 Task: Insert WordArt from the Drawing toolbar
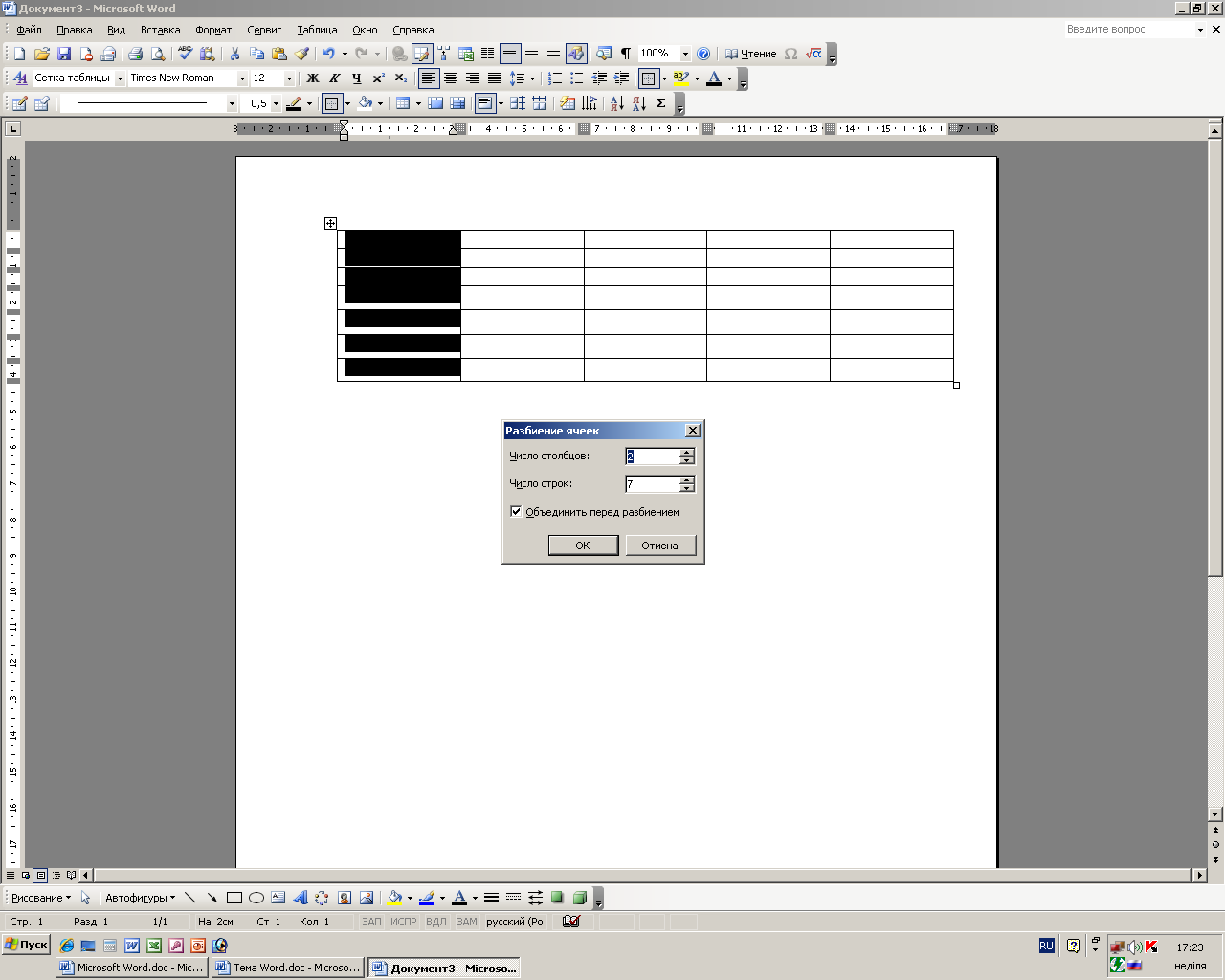[x=300, y=898]
